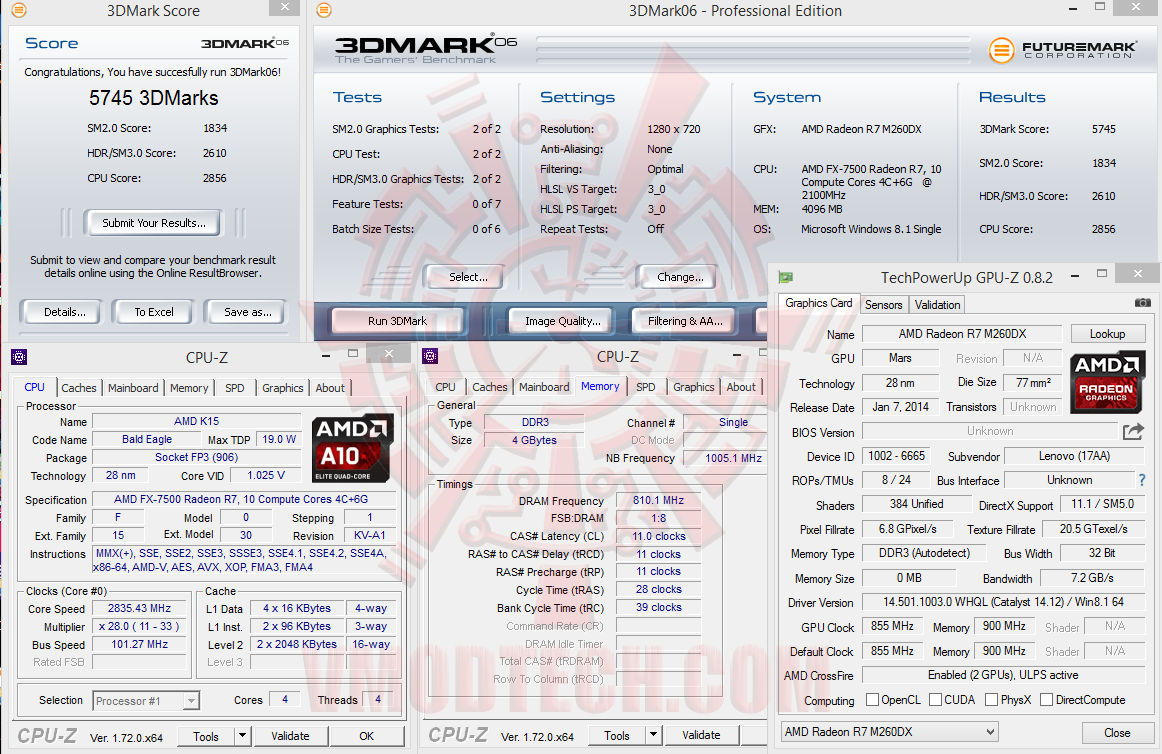Click the CrossFire Enabled (2 GPUs) field

tap(1003, 675)
